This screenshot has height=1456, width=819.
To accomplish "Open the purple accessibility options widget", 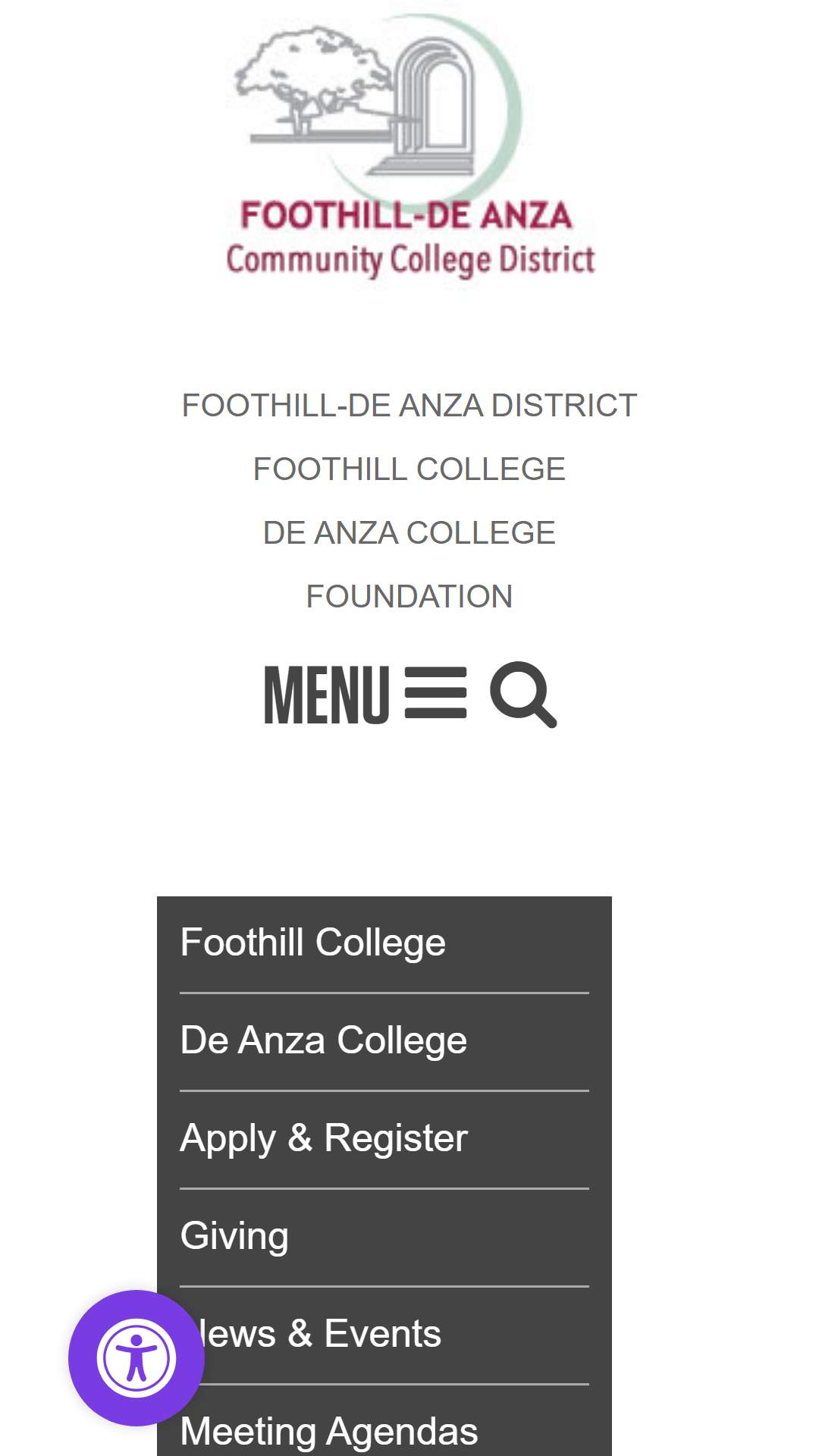I will click(x=136, y=1358).
